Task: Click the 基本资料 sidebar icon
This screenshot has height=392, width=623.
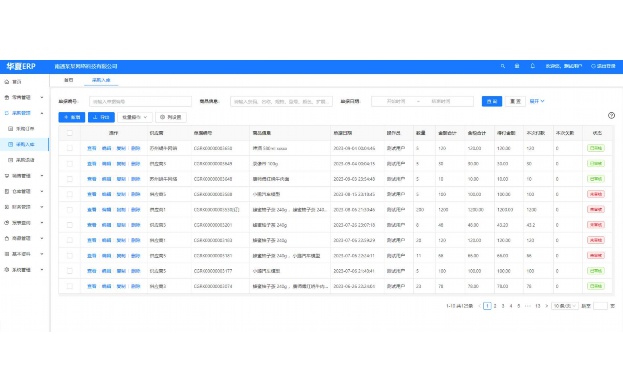Action: click(7, 254)
